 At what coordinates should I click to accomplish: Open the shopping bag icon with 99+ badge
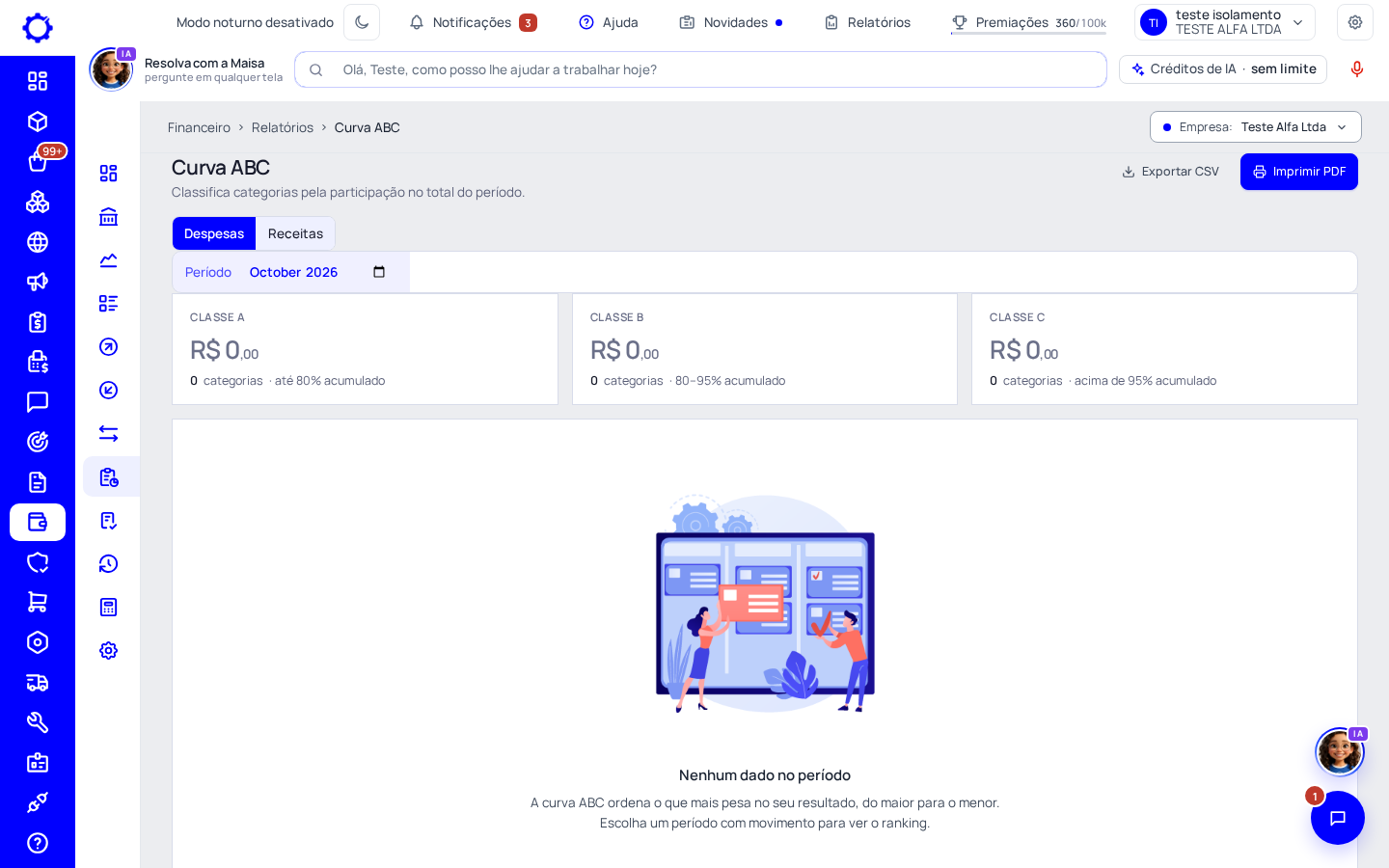(x=38, y=161)
